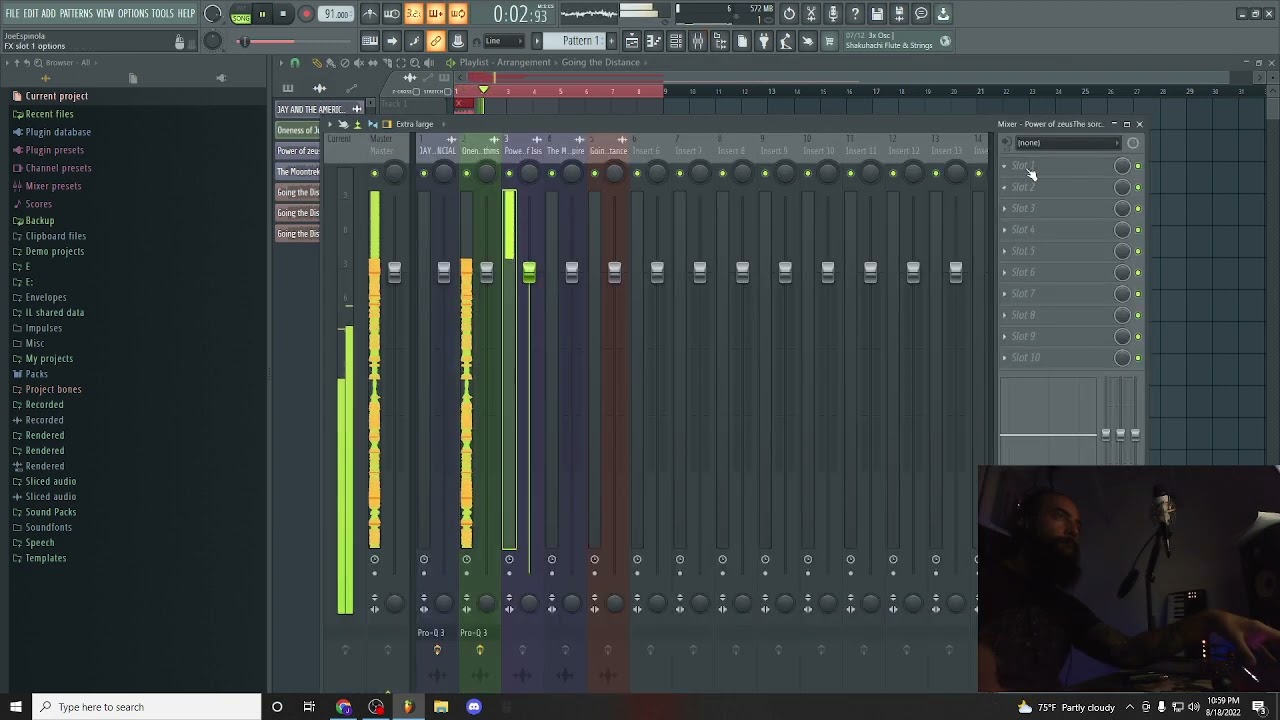Click the tempo 91.000 field
The width and height of the screenshot is (1280, 720).
point(337,14)
